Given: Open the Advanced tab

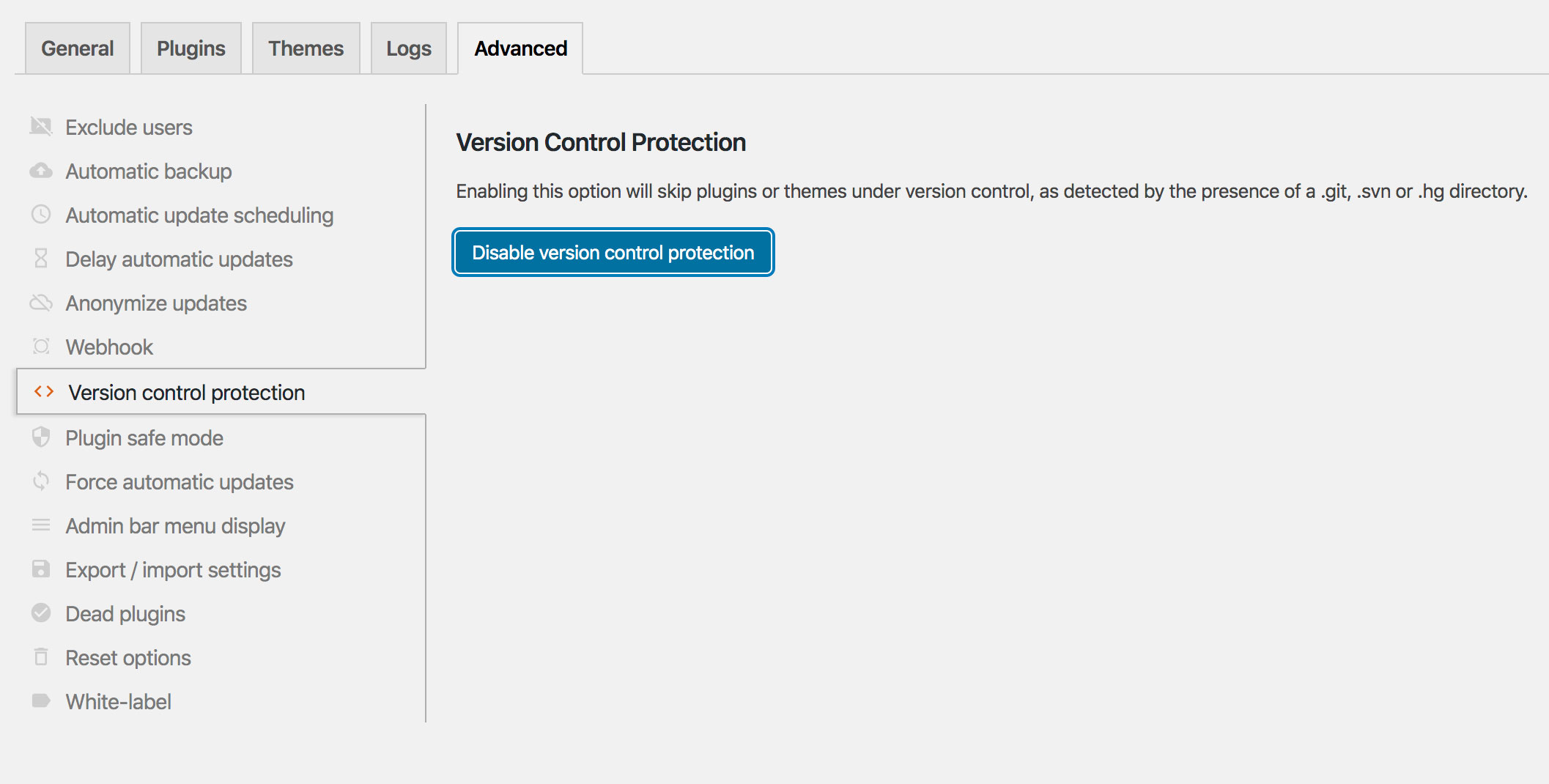Looking at the screenshot, I should pos(521,48).
